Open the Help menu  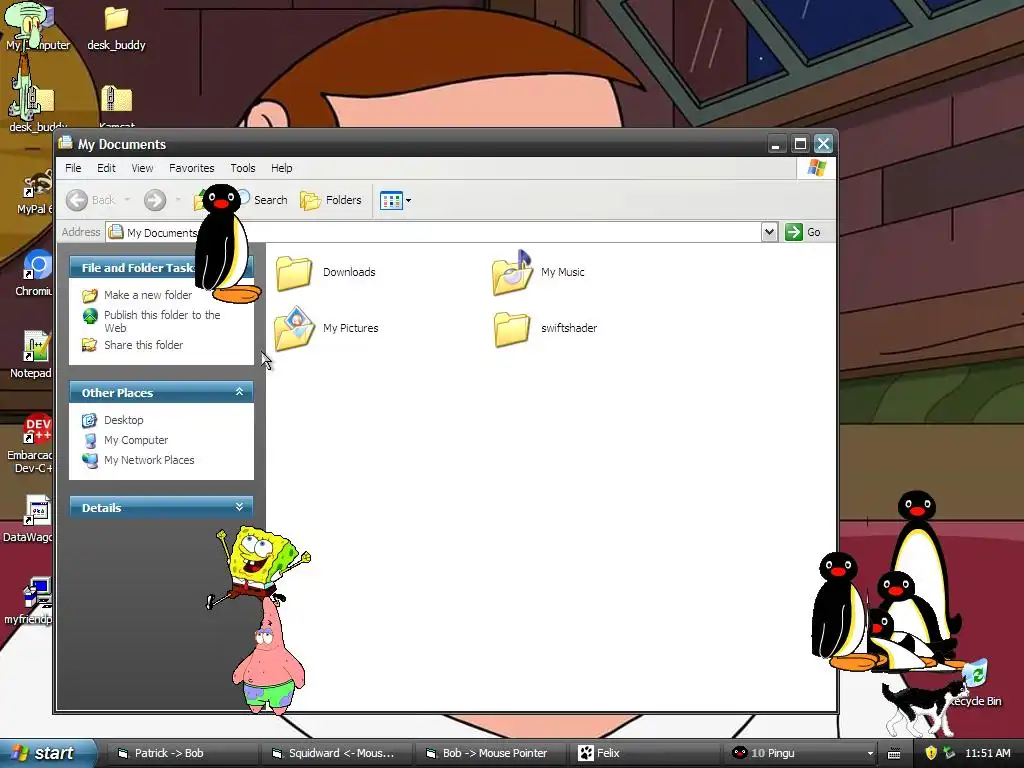click(281, 168)
